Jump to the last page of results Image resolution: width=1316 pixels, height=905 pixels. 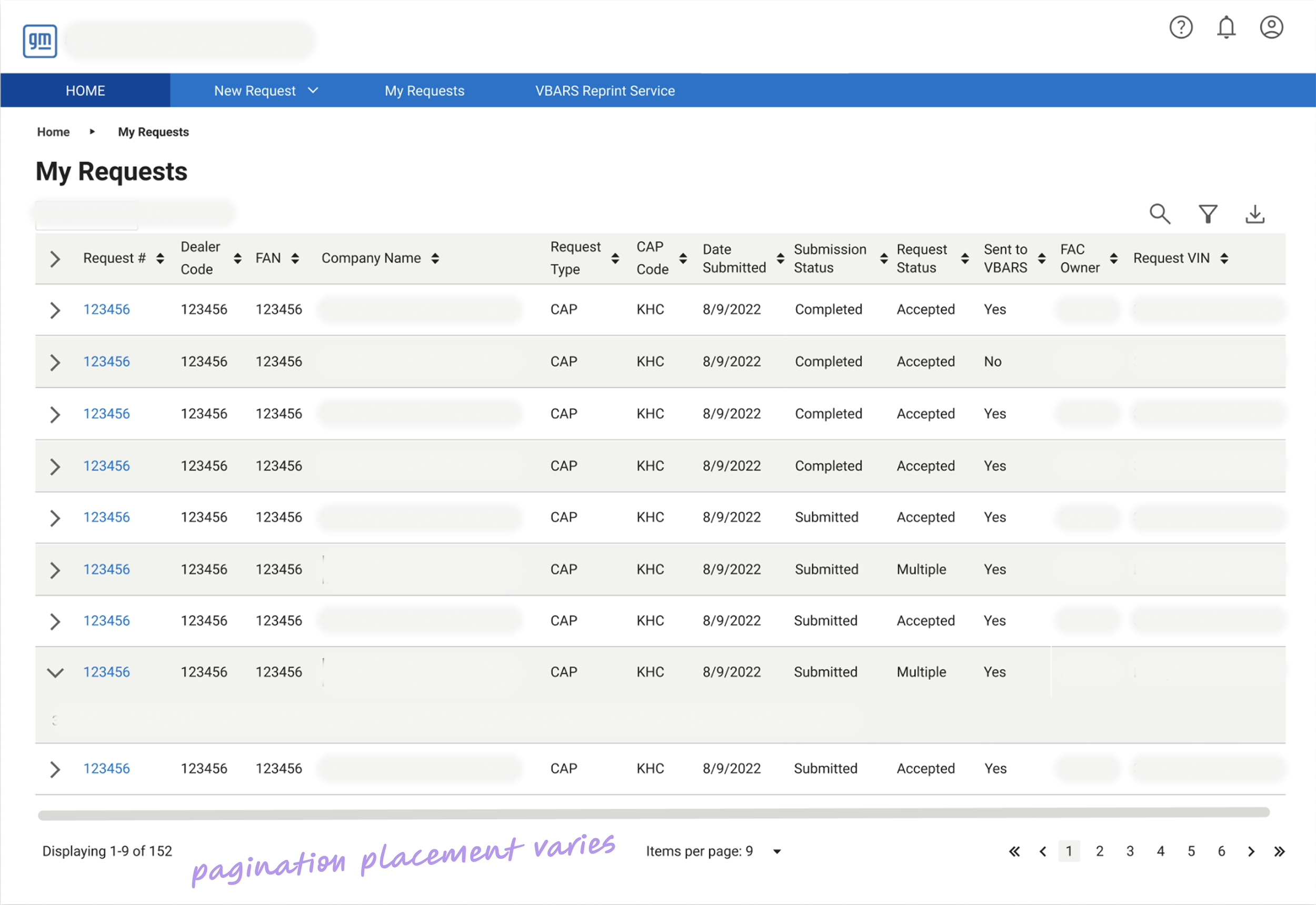click(1279, 851)
